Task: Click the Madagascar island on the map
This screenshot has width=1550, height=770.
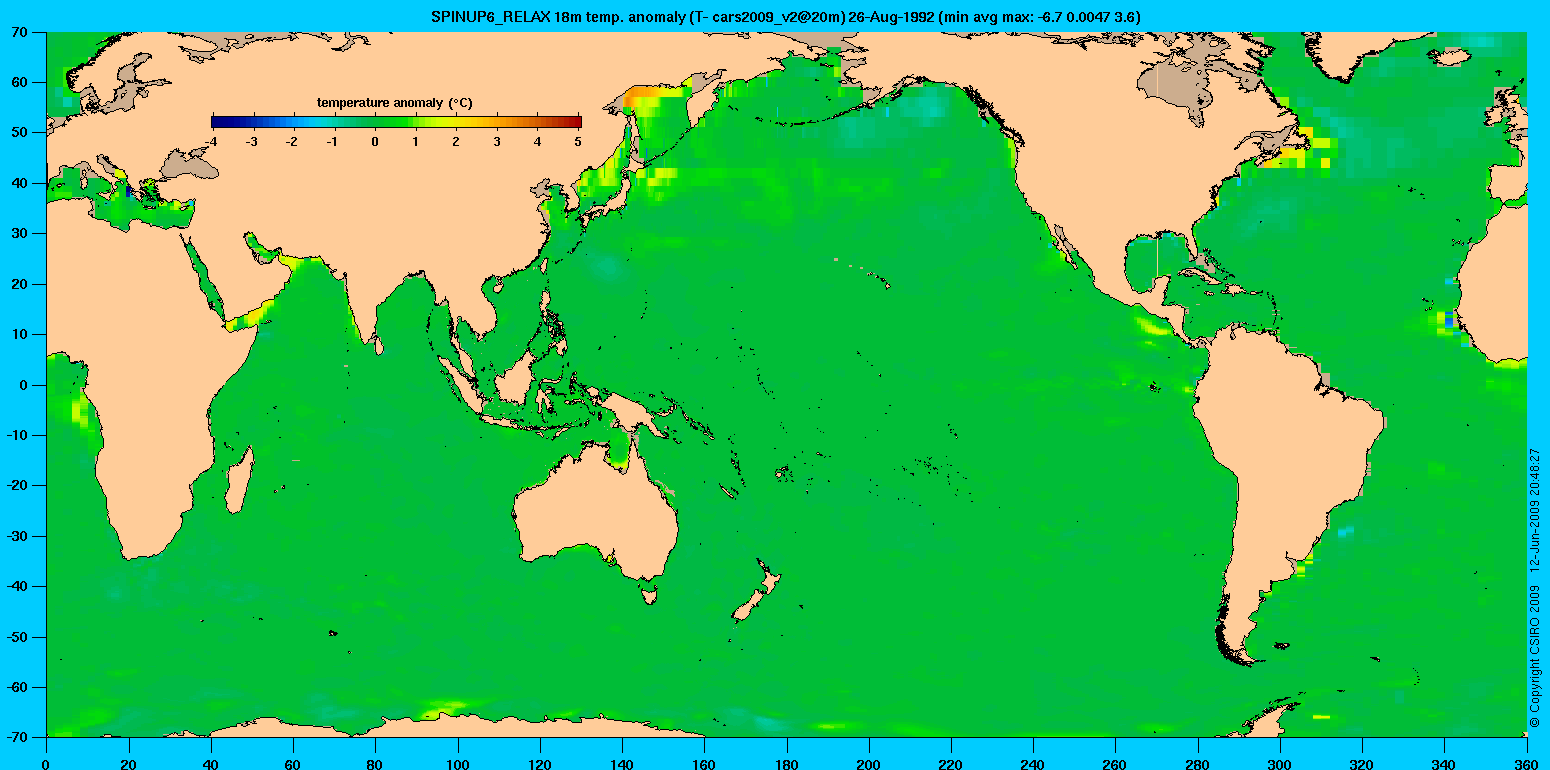Action: click(x=240, y=480)
